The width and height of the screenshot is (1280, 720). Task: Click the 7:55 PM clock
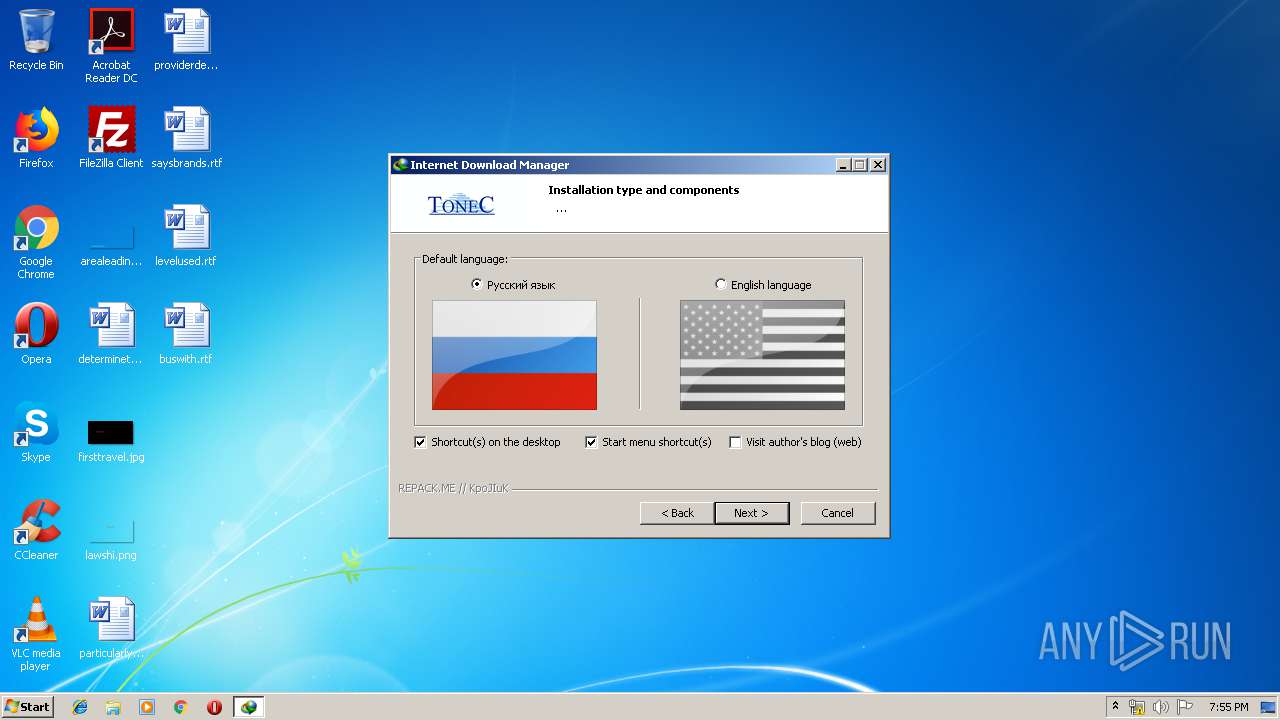tap(1228, 707)
